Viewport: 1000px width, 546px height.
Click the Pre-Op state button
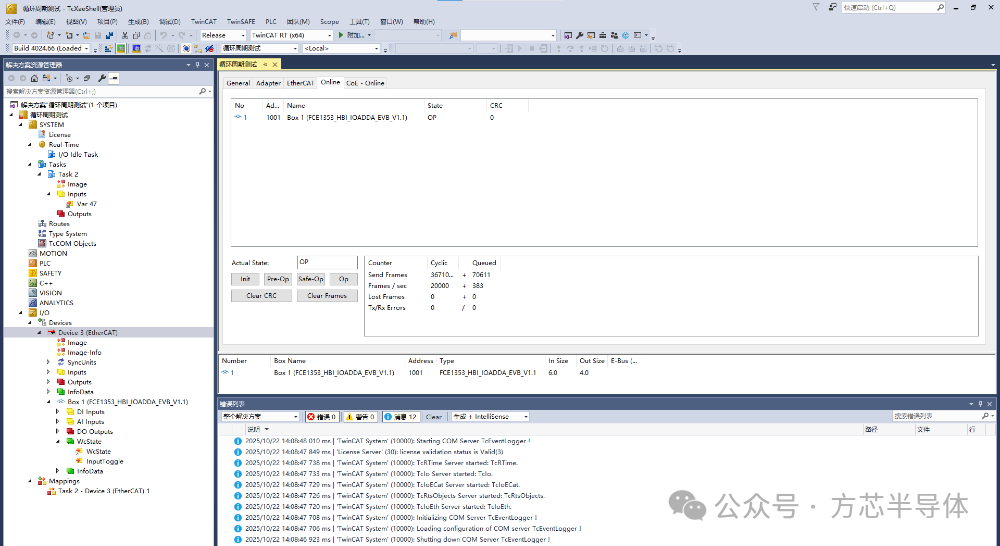click(x=278, y=279)
